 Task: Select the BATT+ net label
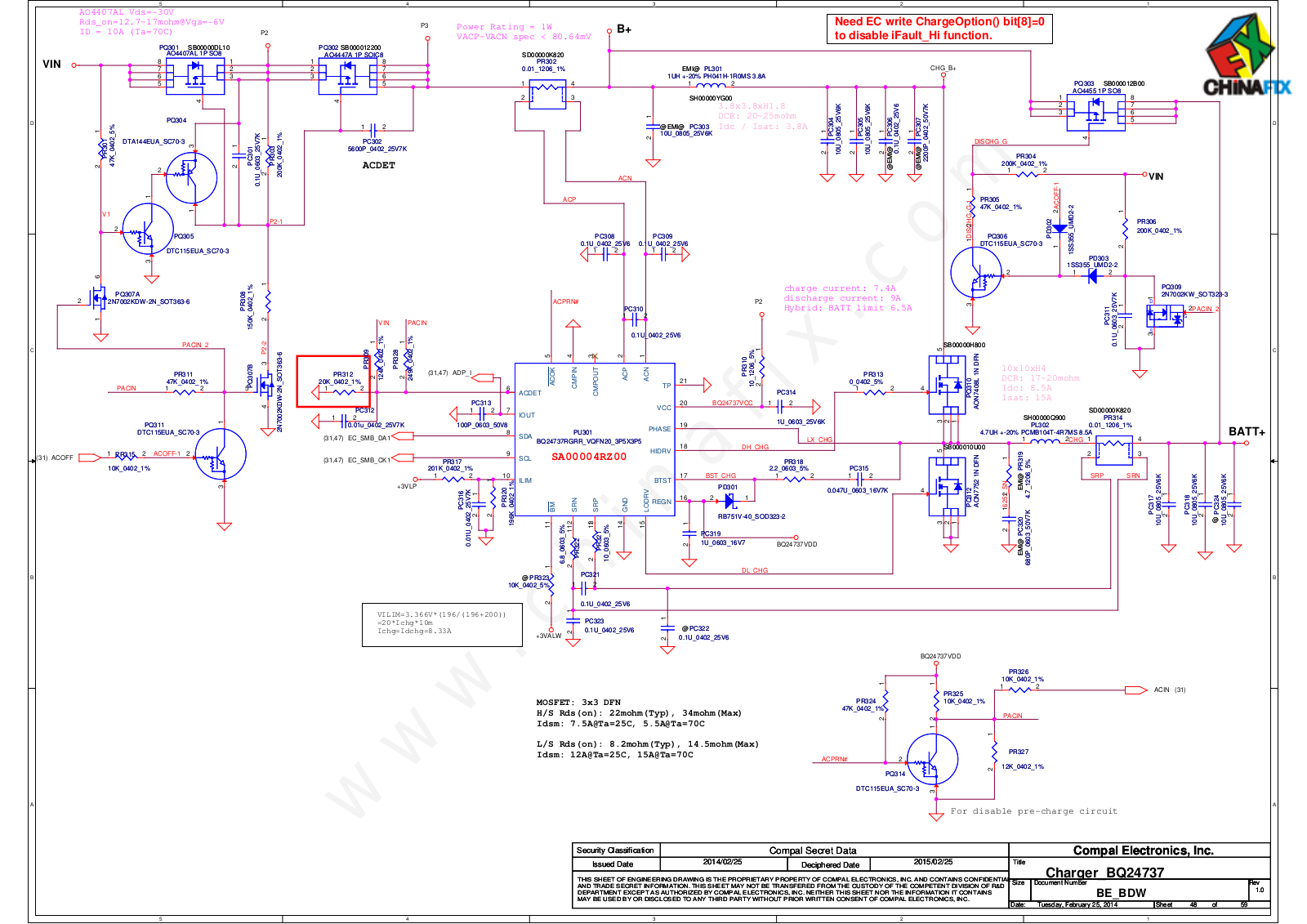tap(1247, 431)
